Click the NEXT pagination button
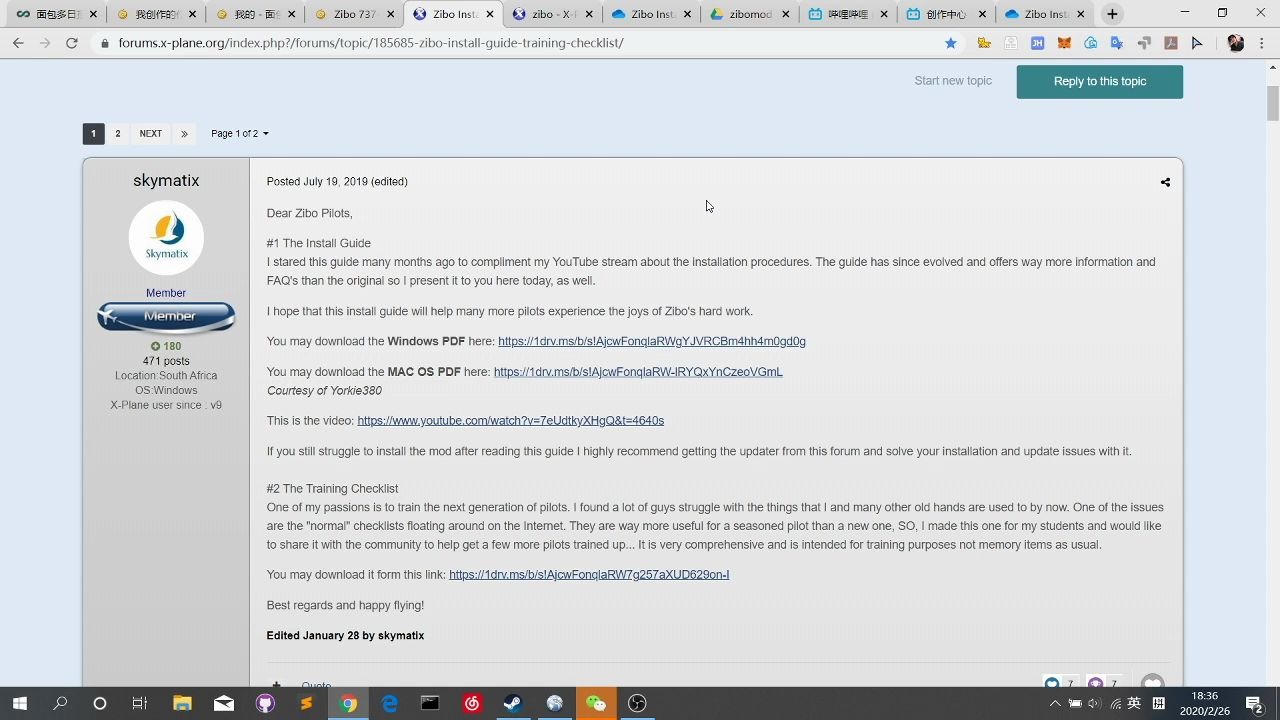 pos(151,133)
